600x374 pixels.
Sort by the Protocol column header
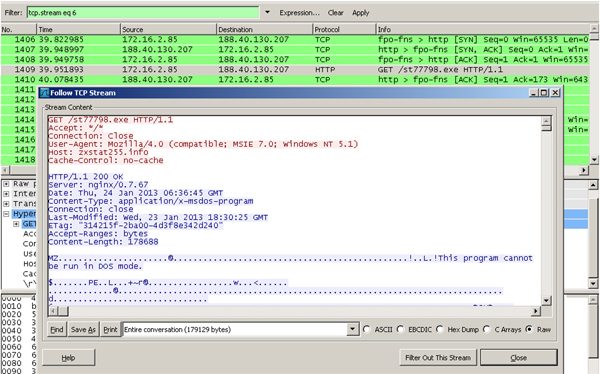344,29
